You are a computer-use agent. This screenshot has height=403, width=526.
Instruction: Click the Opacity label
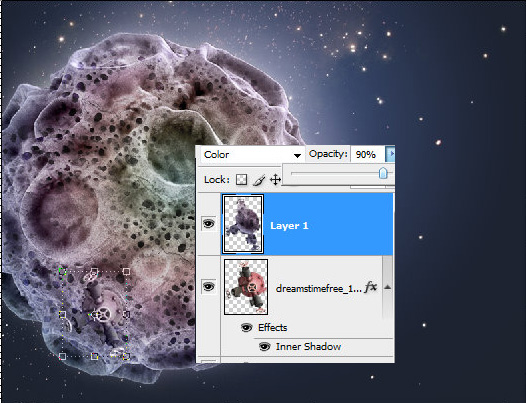coord(328,154)
